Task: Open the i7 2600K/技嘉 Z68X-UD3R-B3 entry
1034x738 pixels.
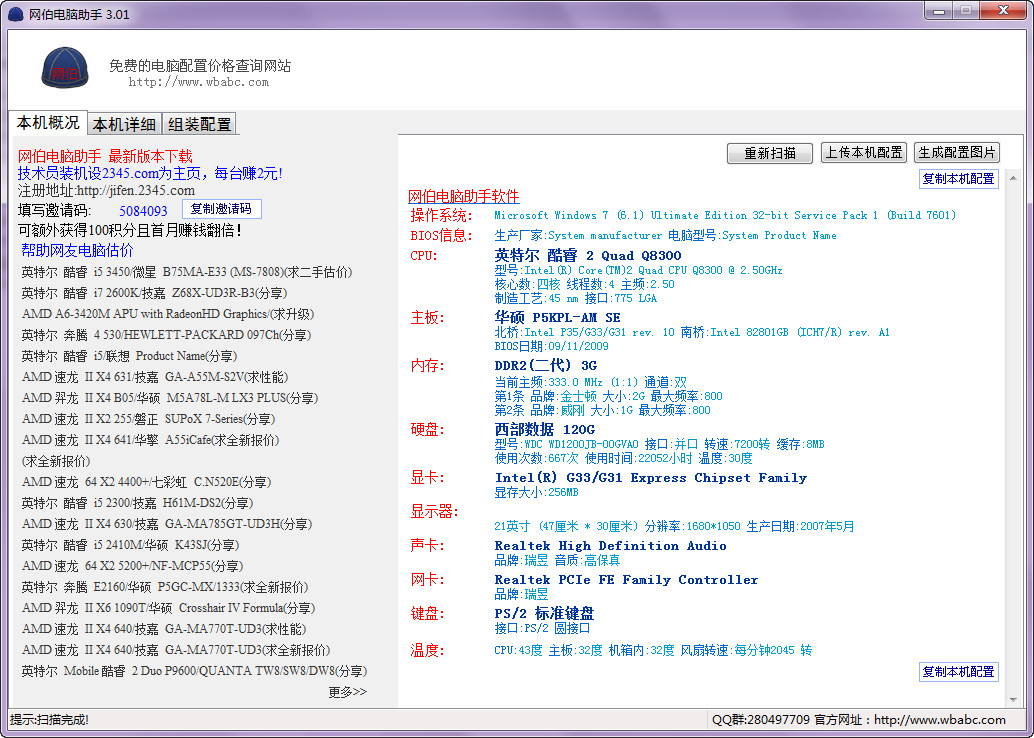Action: 154,293
